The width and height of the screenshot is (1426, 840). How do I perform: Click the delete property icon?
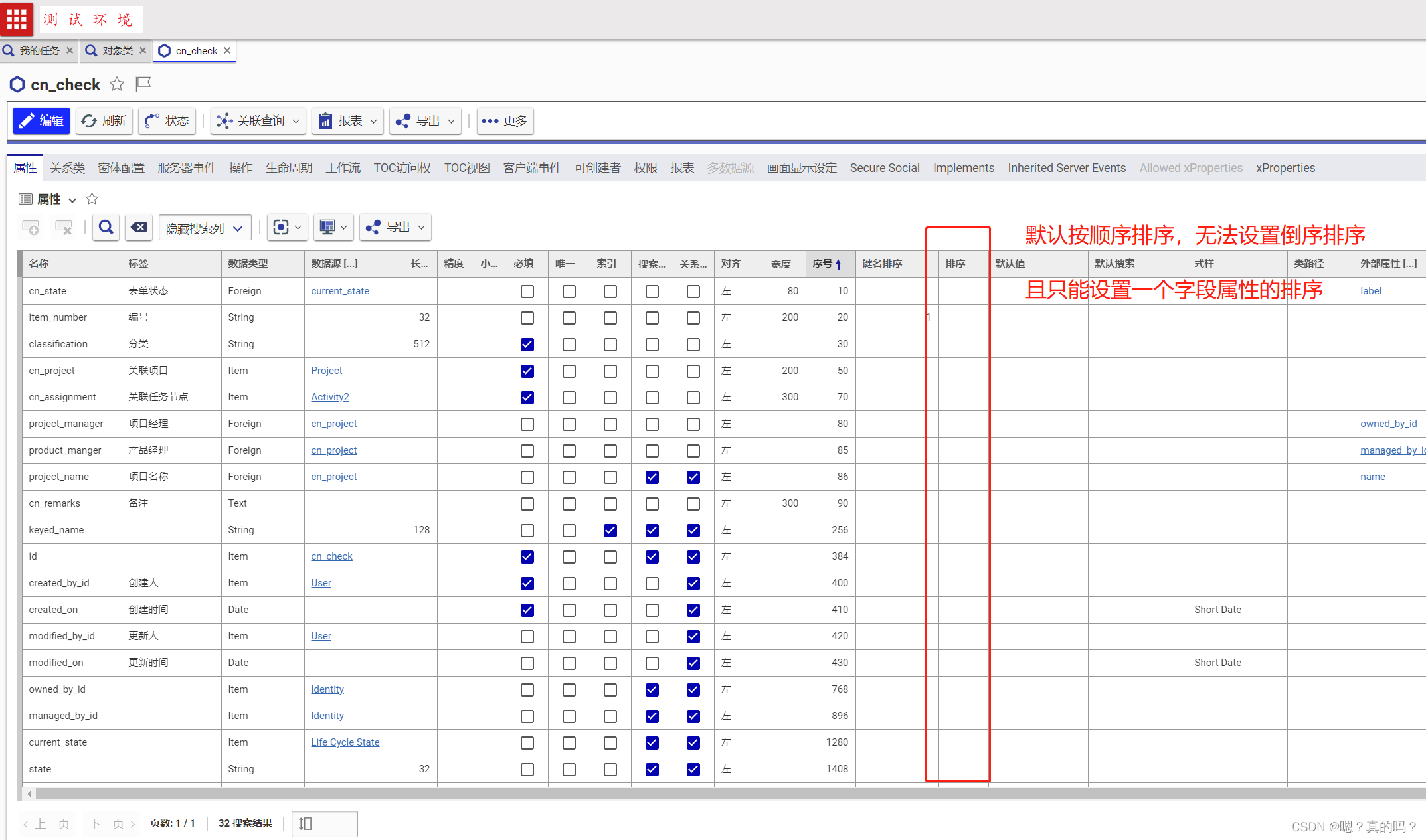(64, 228)
